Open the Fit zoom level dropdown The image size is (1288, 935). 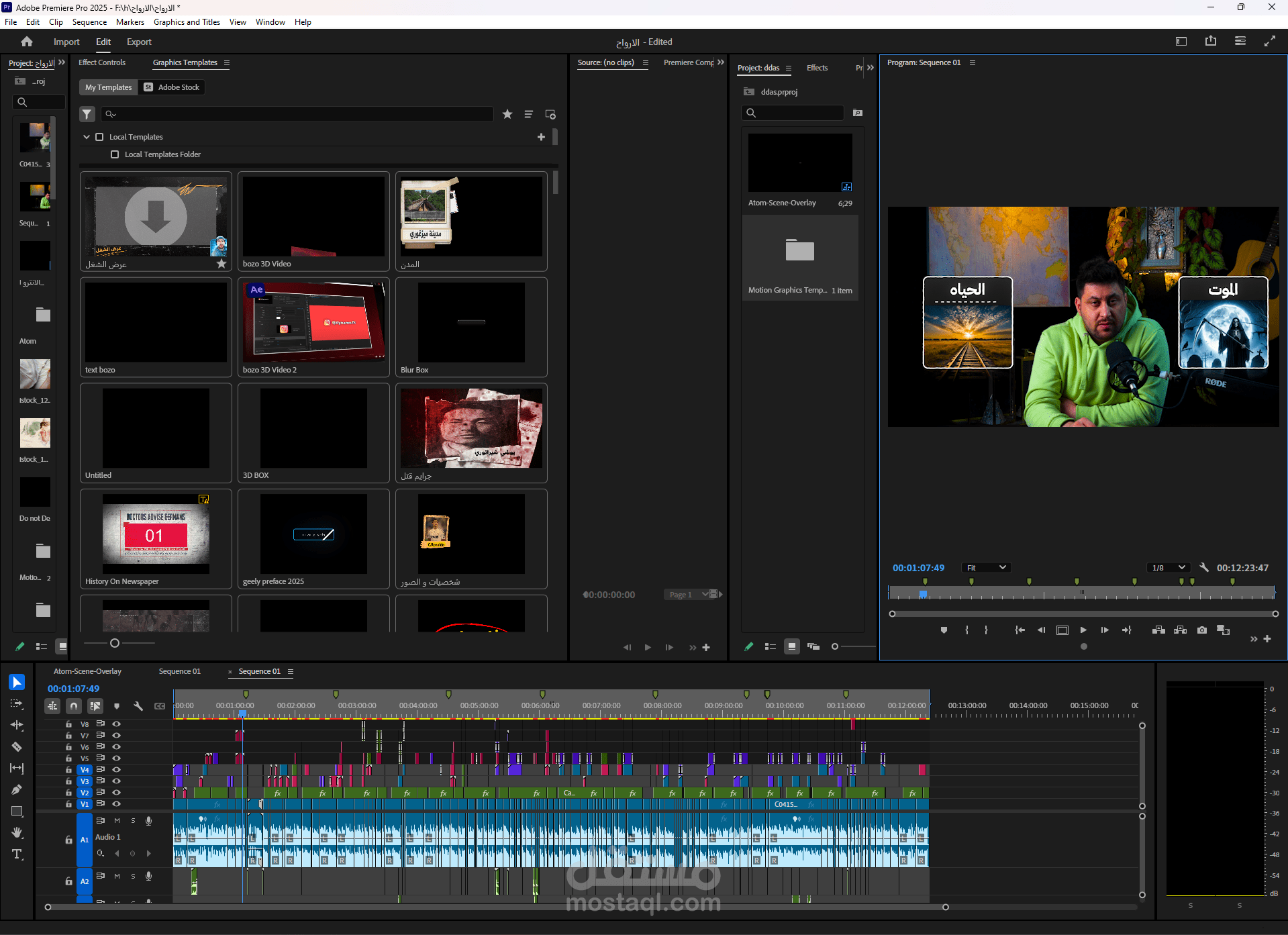[986, 568]
